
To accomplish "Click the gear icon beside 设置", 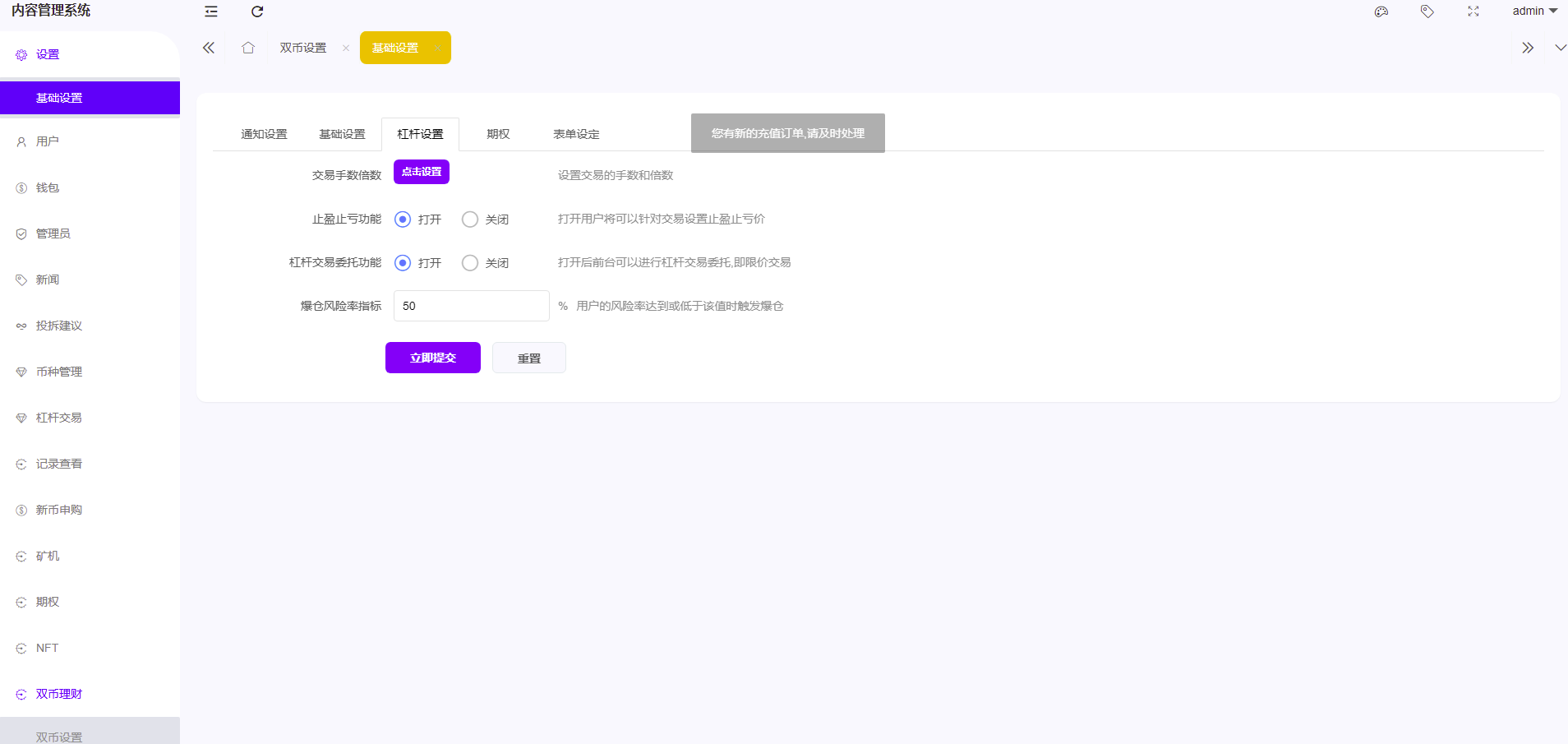I will point(21,55).
